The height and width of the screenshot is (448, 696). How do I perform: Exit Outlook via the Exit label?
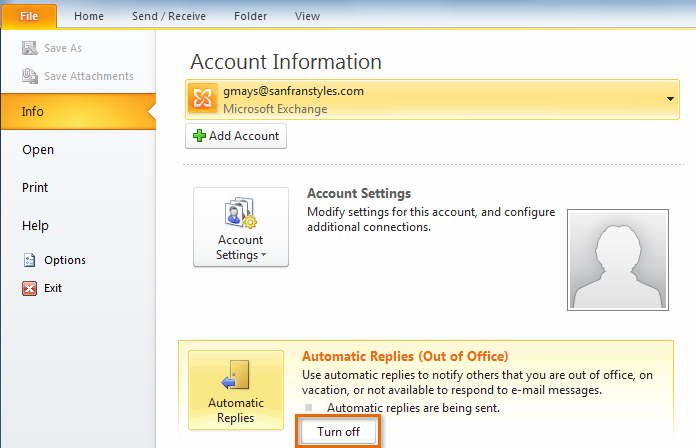53,288
